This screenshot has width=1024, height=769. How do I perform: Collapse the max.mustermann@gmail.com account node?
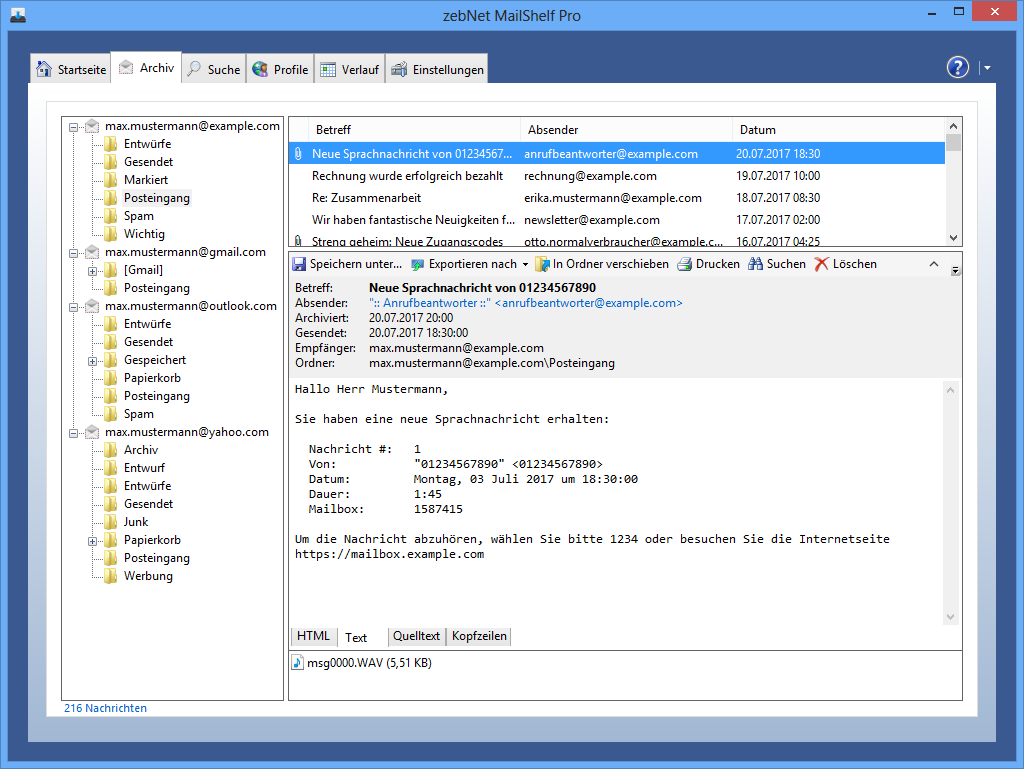tap(74, 253)
